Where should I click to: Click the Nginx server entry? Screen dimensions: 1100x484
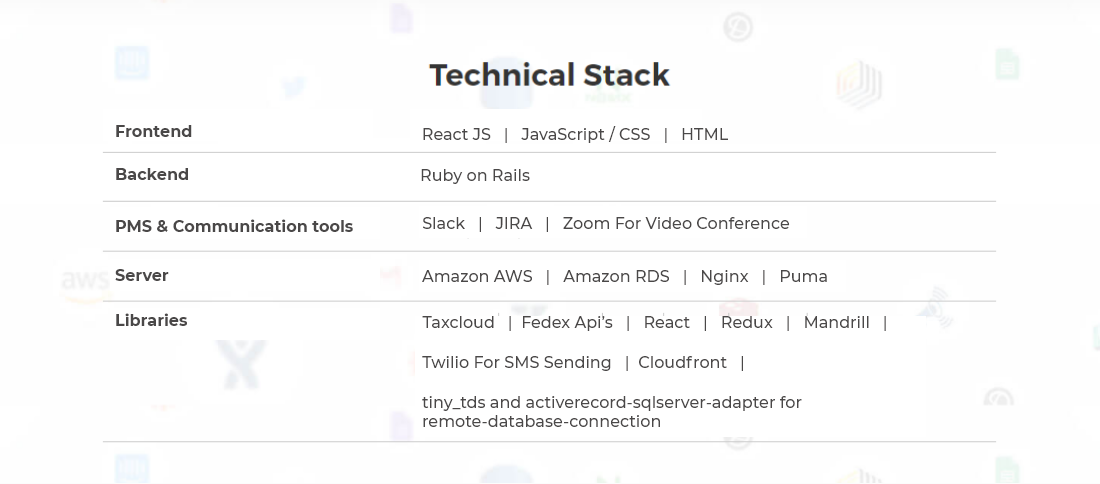coord(724,277)
